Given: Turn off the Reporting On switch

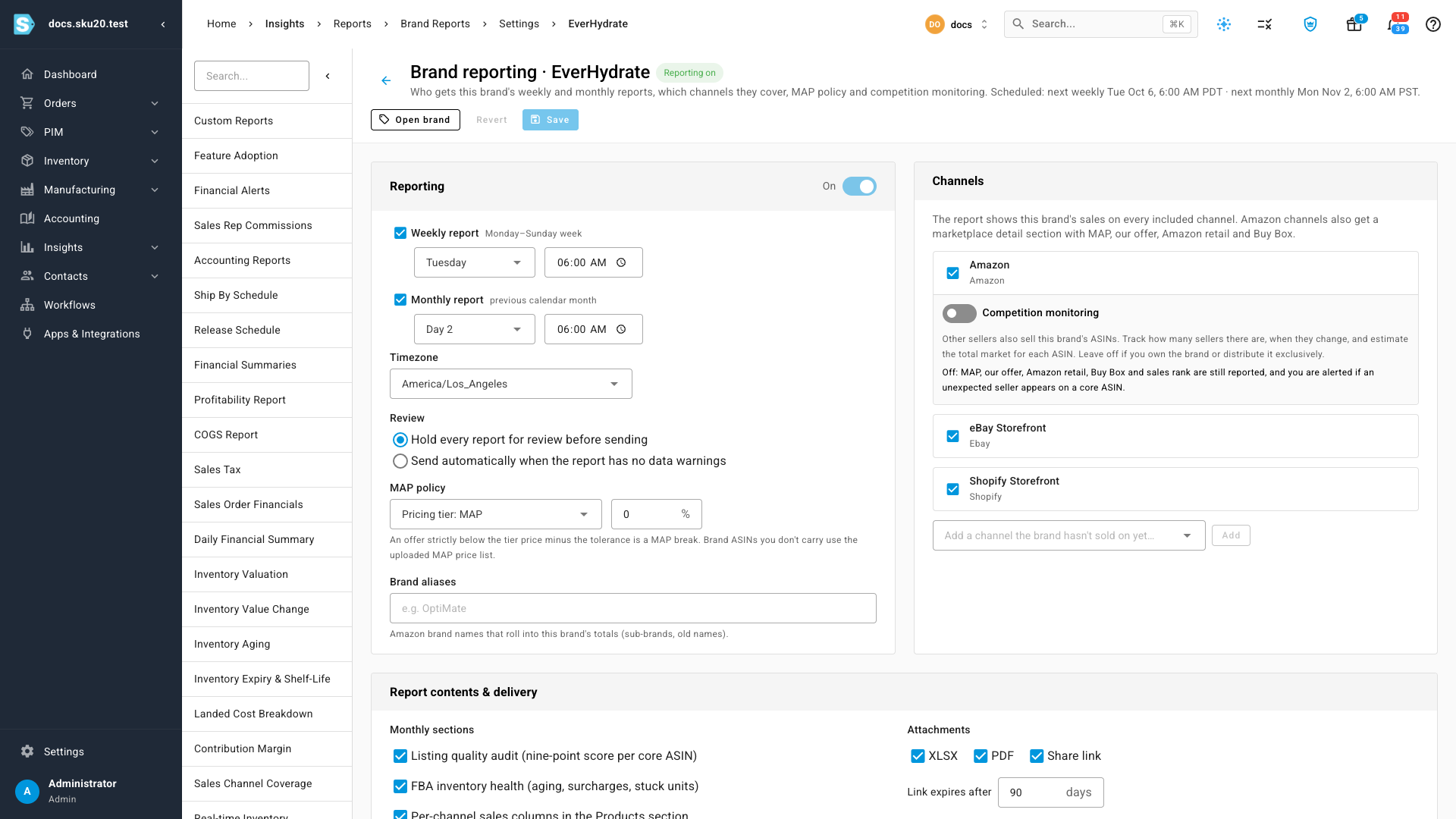Looking at the screenshot, I should click(859, 187).
